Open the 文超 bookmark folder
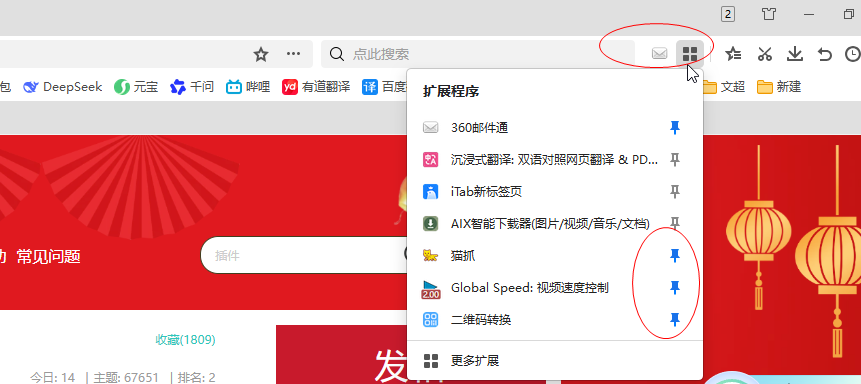 [x=723, y=87]
